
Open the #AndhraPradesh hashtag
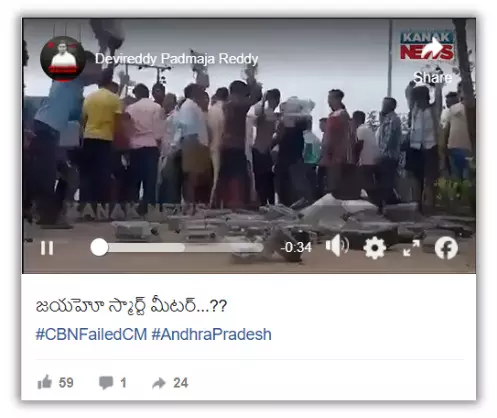pyautogui.click(x=211, y=334)
